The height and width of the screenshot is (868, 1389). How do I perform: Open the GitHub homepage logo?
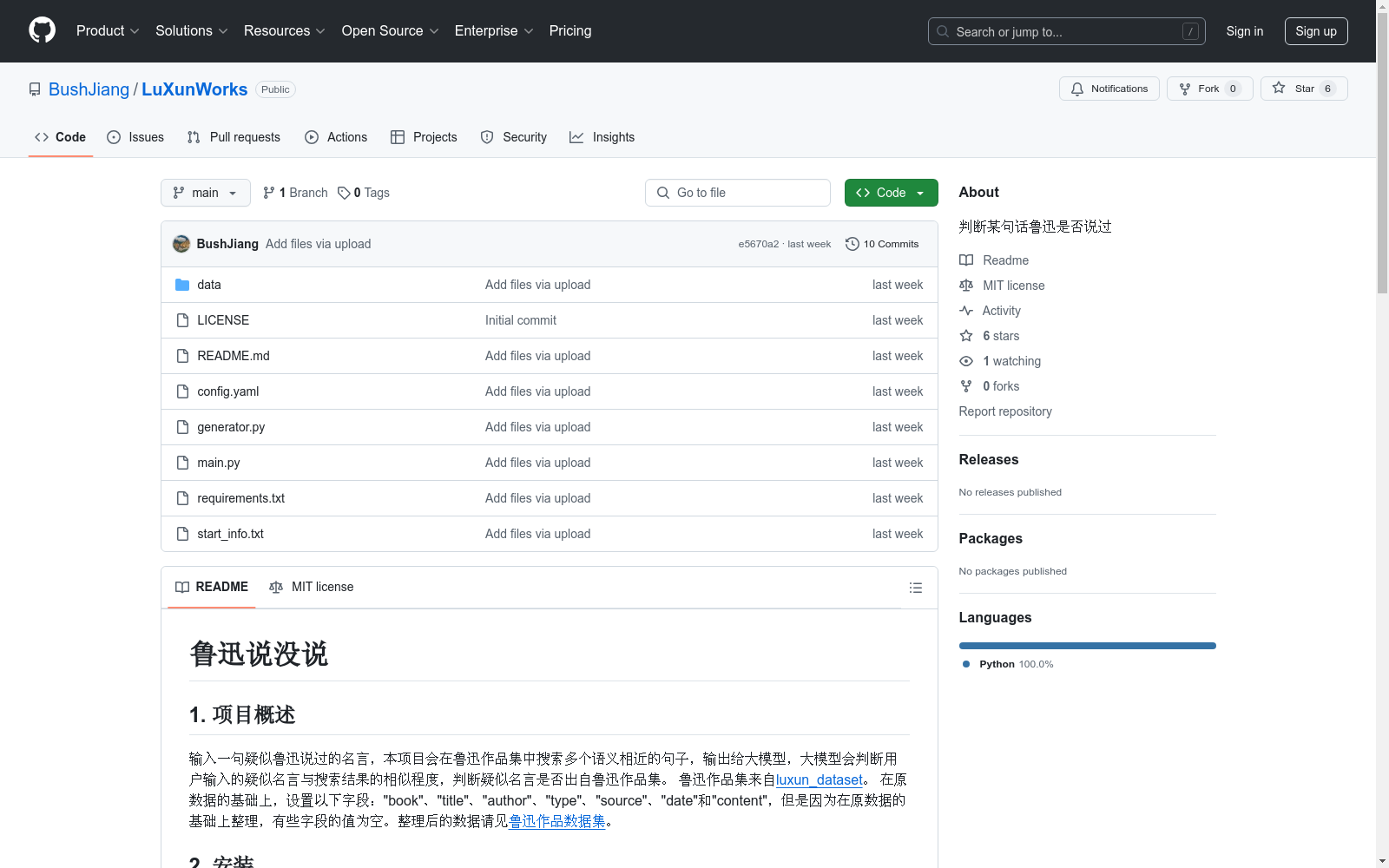click(x=42, y=30)
